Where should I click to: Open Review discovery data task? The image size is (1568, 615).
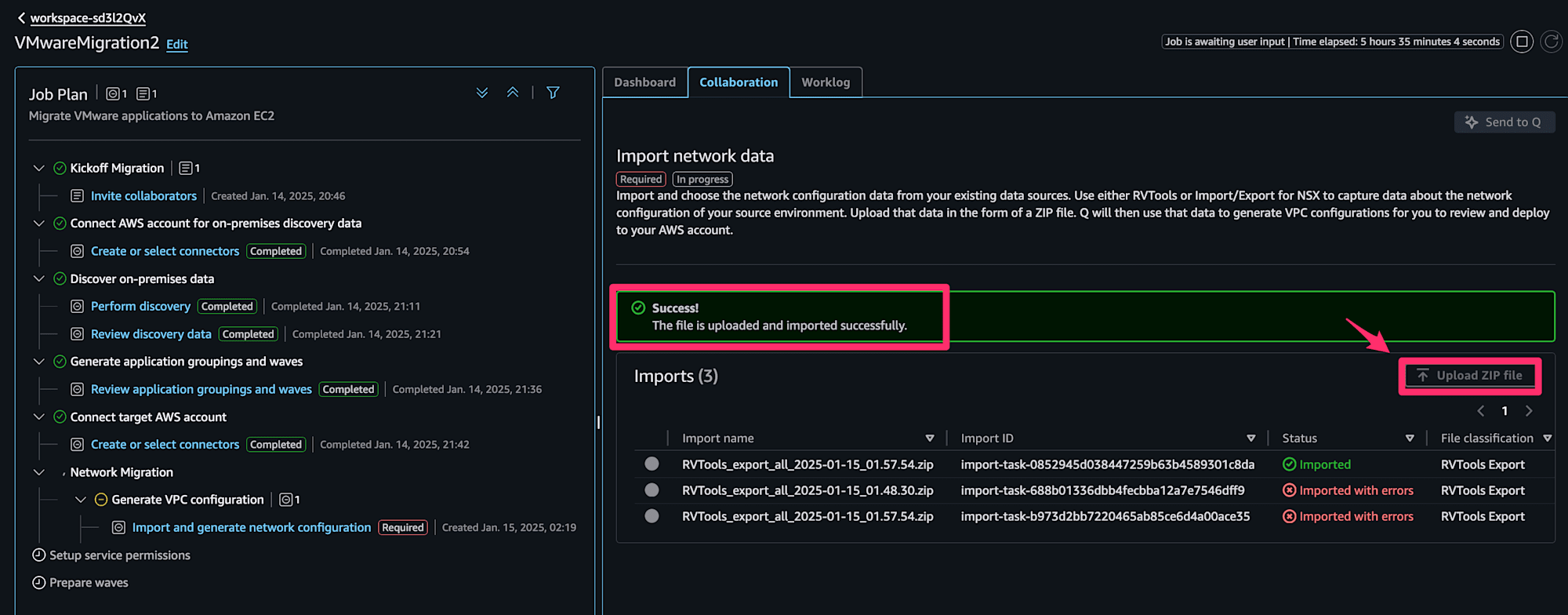(151, 334)
